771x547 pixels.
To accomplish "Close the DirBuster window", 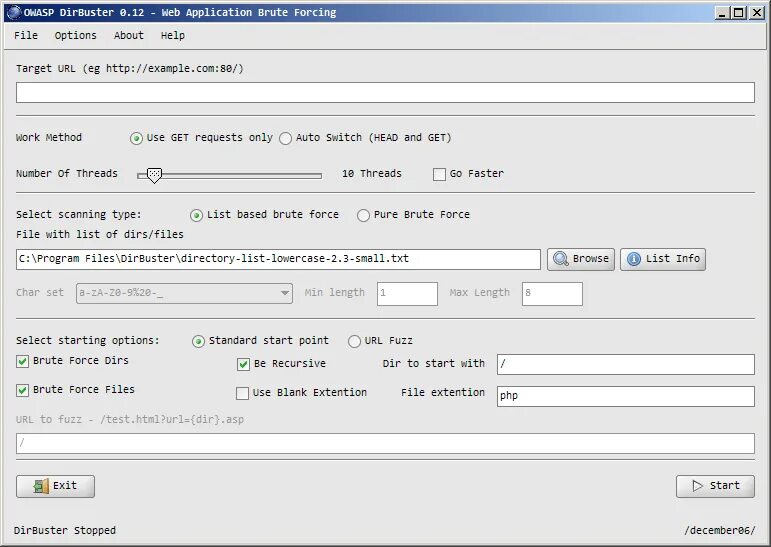I will click(x=757, y=13).
